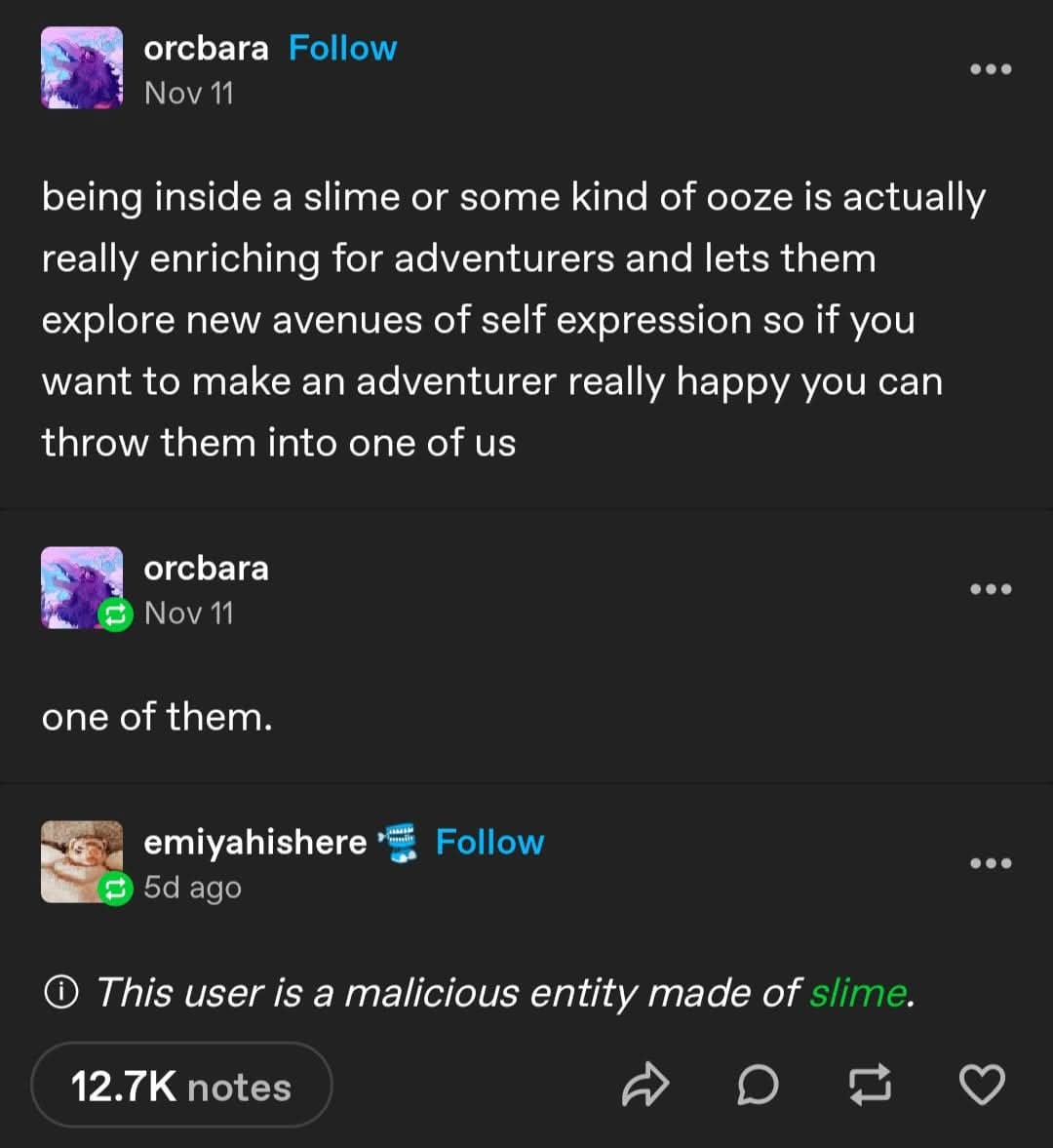Follow orcbara
This screenshot has height=1148, width=1053.
click(342, 48)
